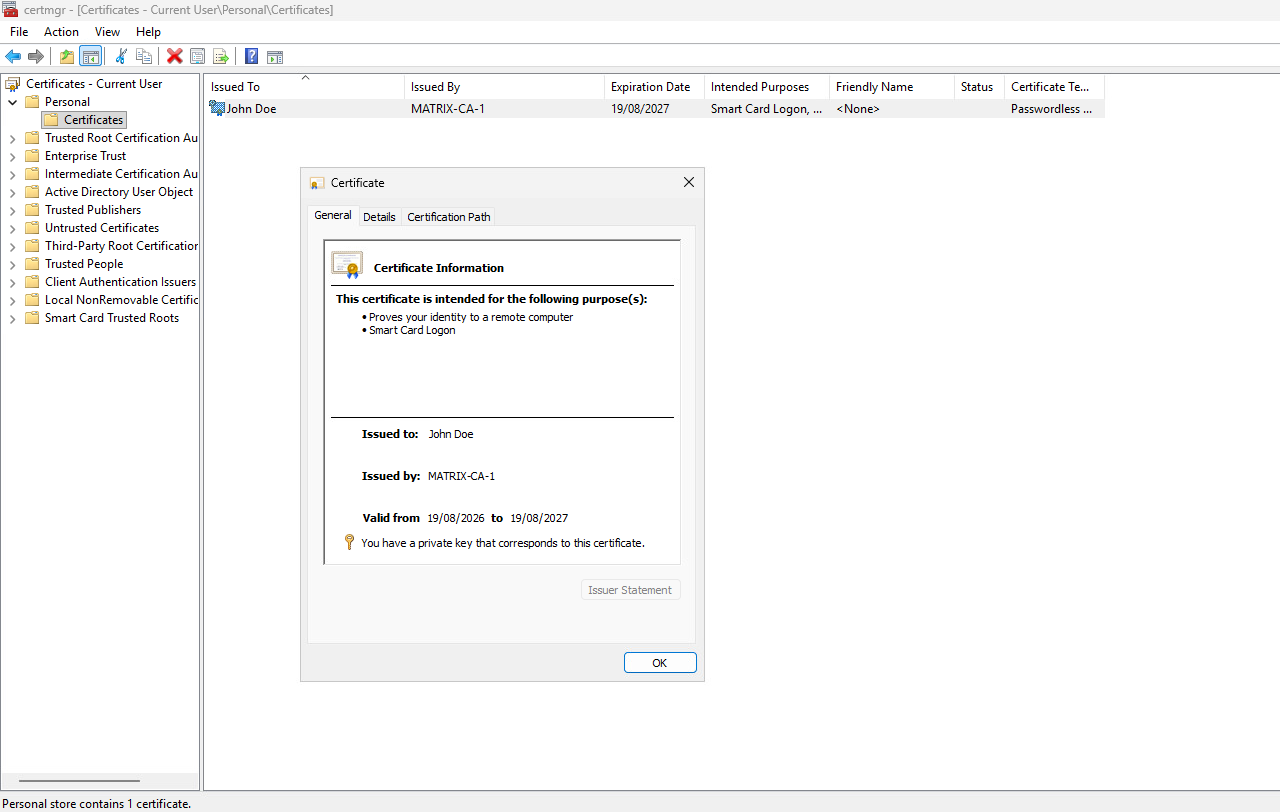Close the Certificate dialog with X
This screenshot has height=812, width=1280.
click(x=688, y=182)
